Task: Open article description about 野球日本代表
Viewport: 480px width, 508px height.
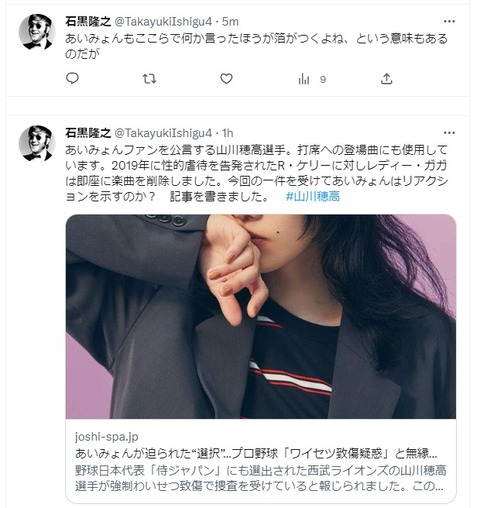Action: 260,478
